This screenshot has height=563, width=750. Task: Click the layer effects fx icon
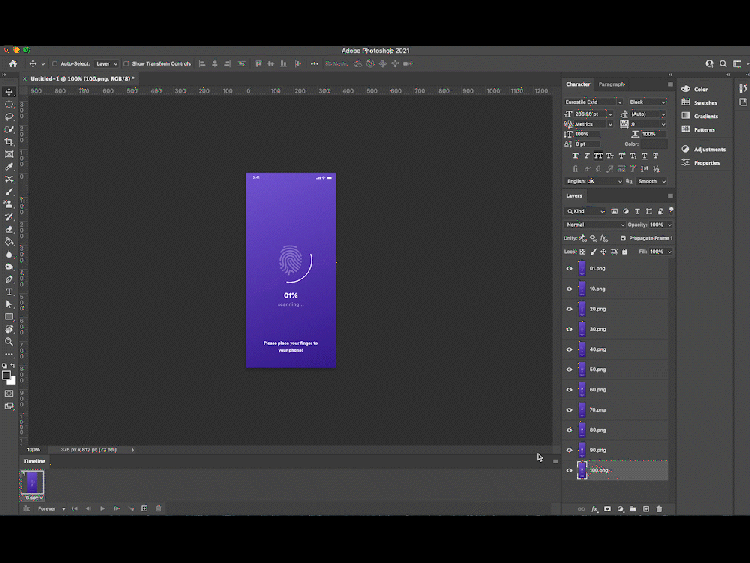(x=595, y=509)
